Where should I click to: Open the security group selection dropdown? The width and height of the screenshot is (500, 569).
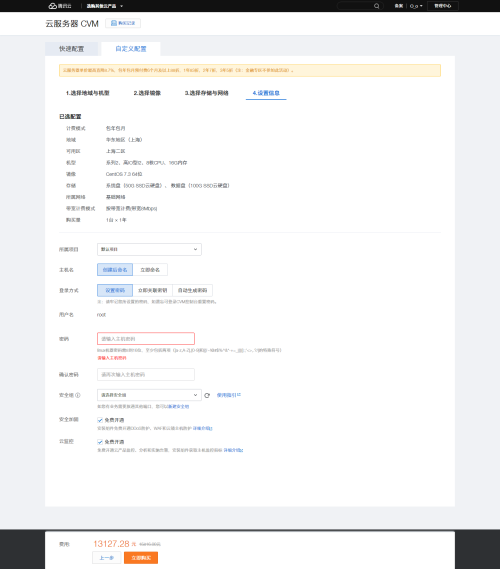(149, 395)
